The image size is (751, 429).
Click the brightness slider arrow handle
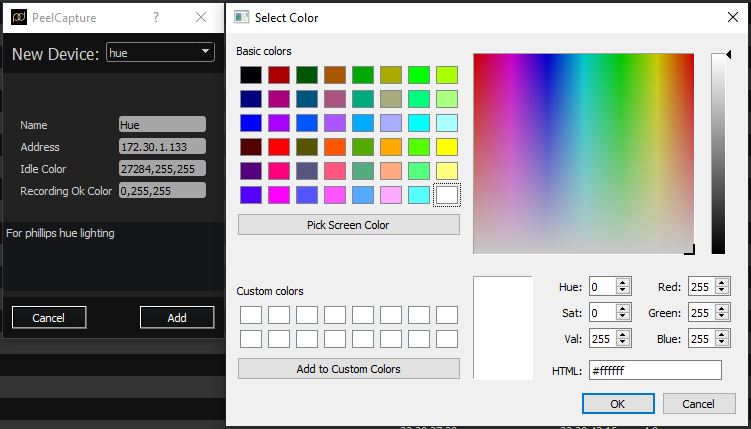pos(728,55)
